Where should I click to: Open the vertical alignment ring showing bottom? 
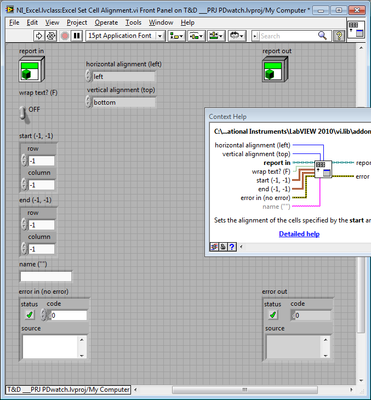click(124, 102)
